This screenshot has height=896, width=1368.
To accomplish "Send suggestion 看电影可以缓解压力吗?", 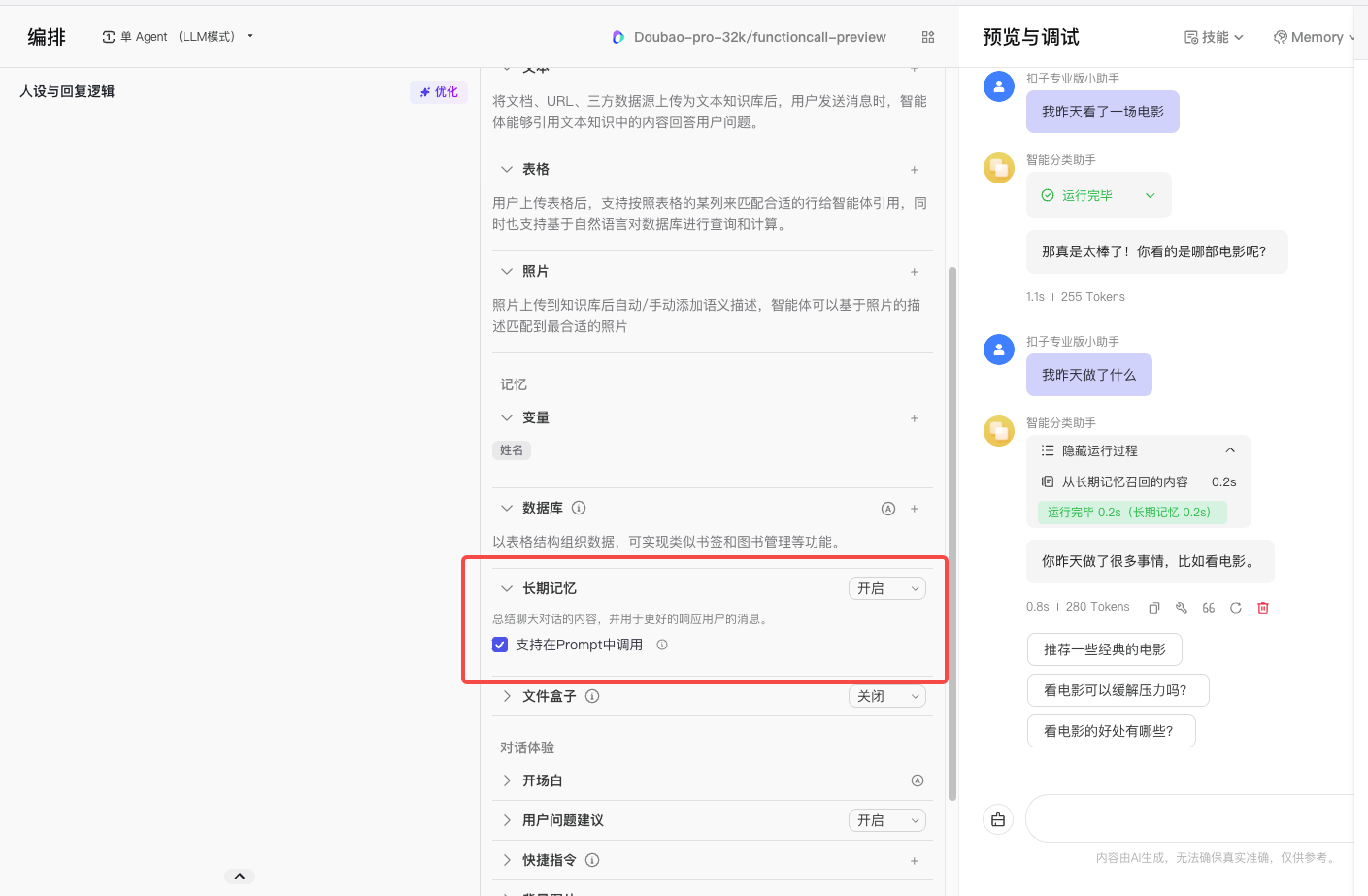I will (1118, 690).
